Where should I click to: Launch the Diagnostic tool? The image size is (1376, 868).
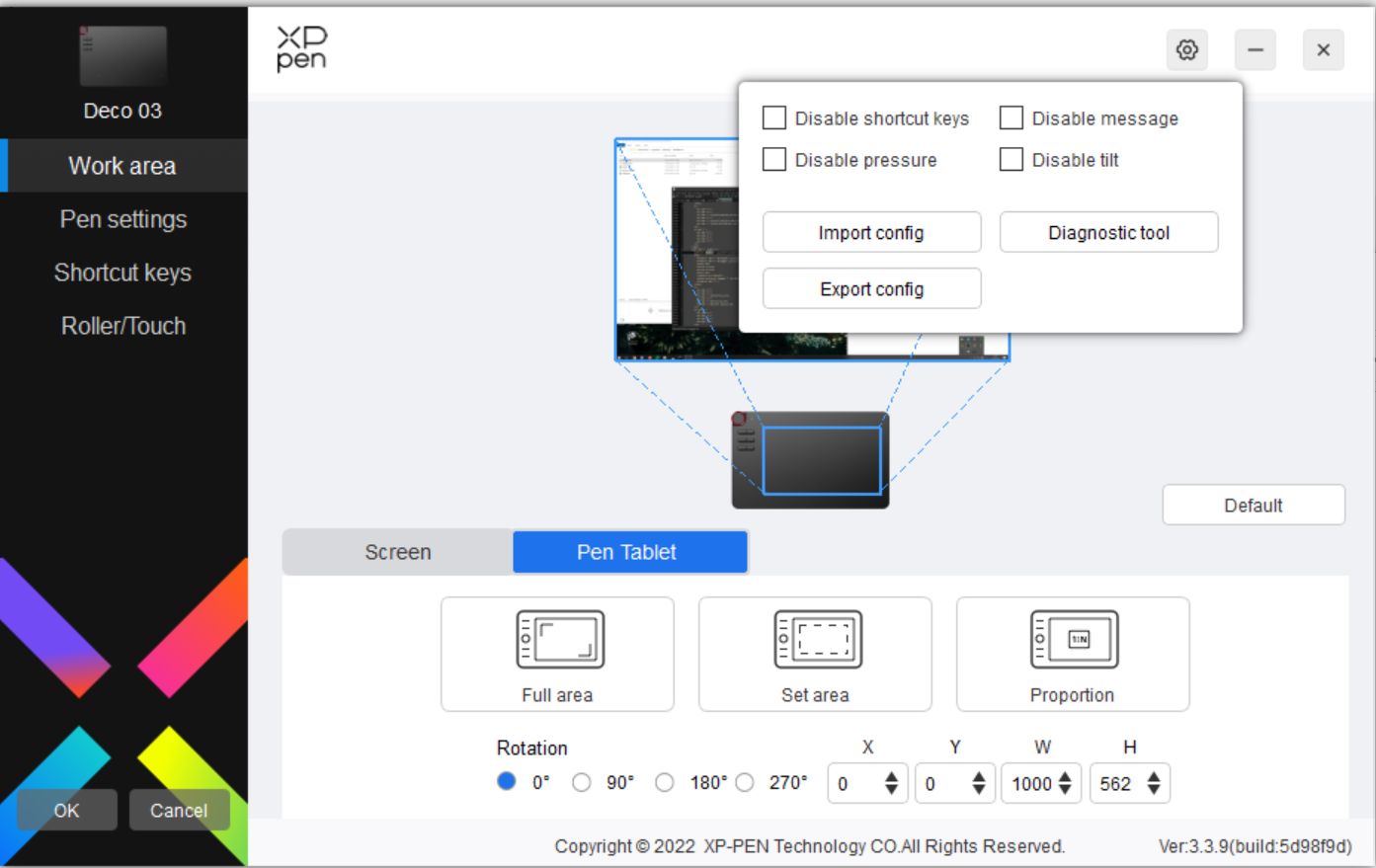click(x=1108, y=232)
